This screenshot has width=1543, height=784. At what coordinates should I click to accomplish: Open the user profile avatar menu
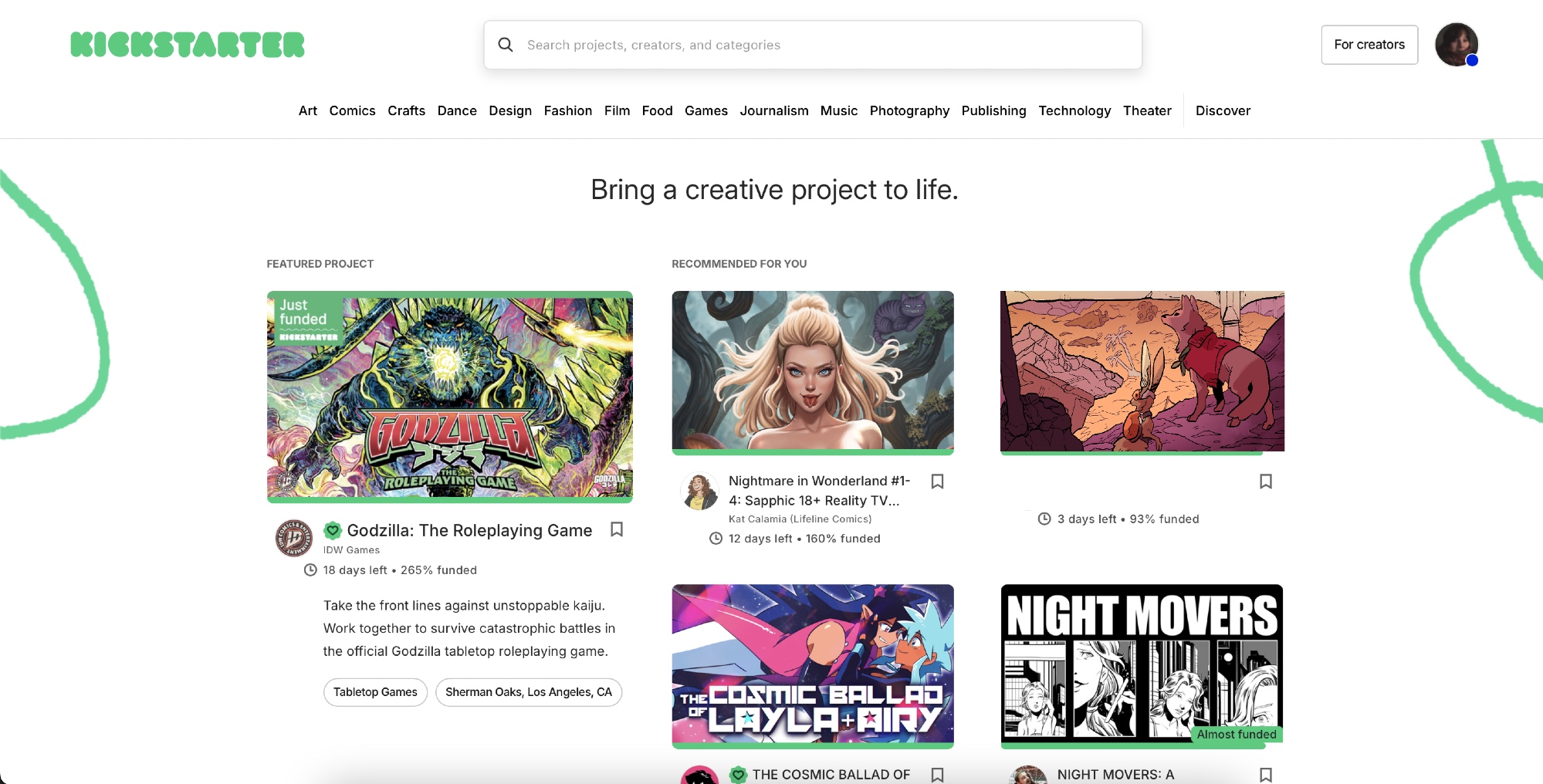[1456, 45]
